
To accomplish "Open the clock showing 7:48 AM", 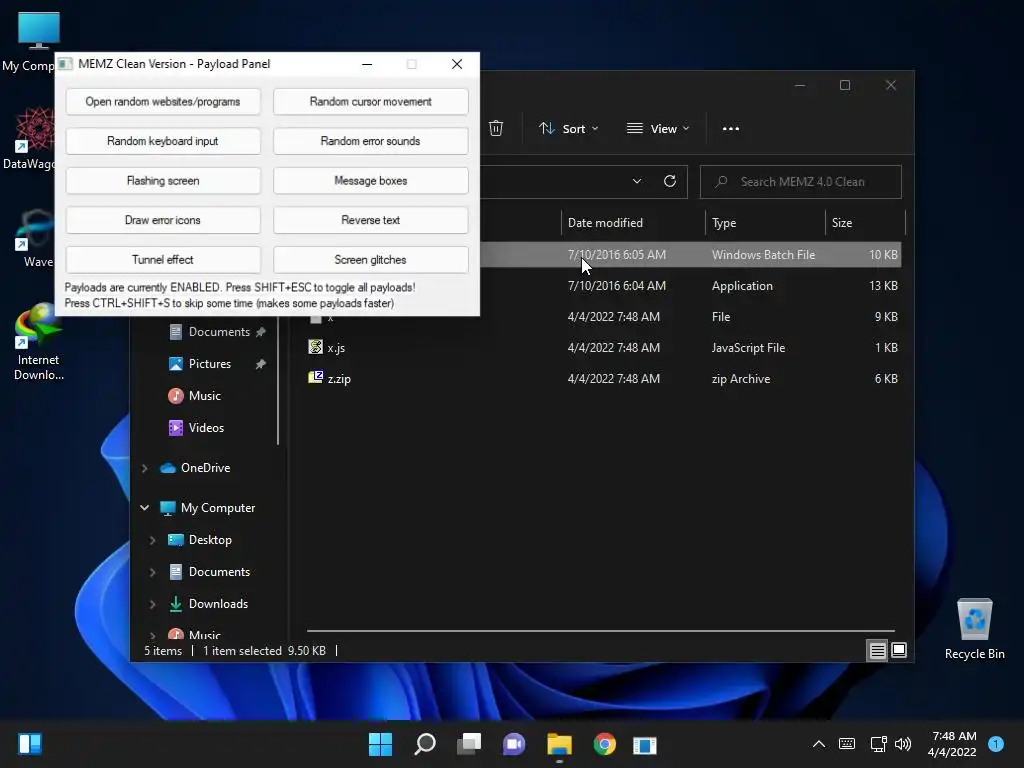I will coord(953,744).
